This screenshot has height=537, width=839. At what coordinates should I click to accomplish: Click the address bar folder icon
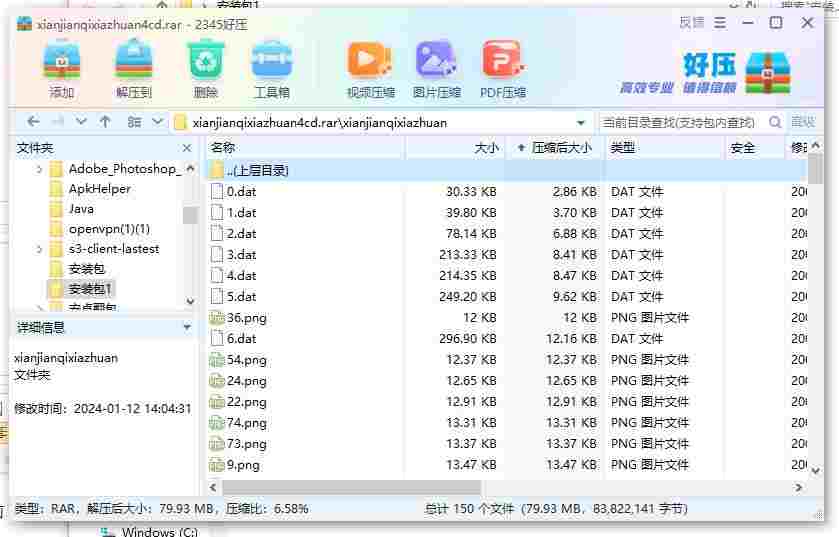click(181, 122)
